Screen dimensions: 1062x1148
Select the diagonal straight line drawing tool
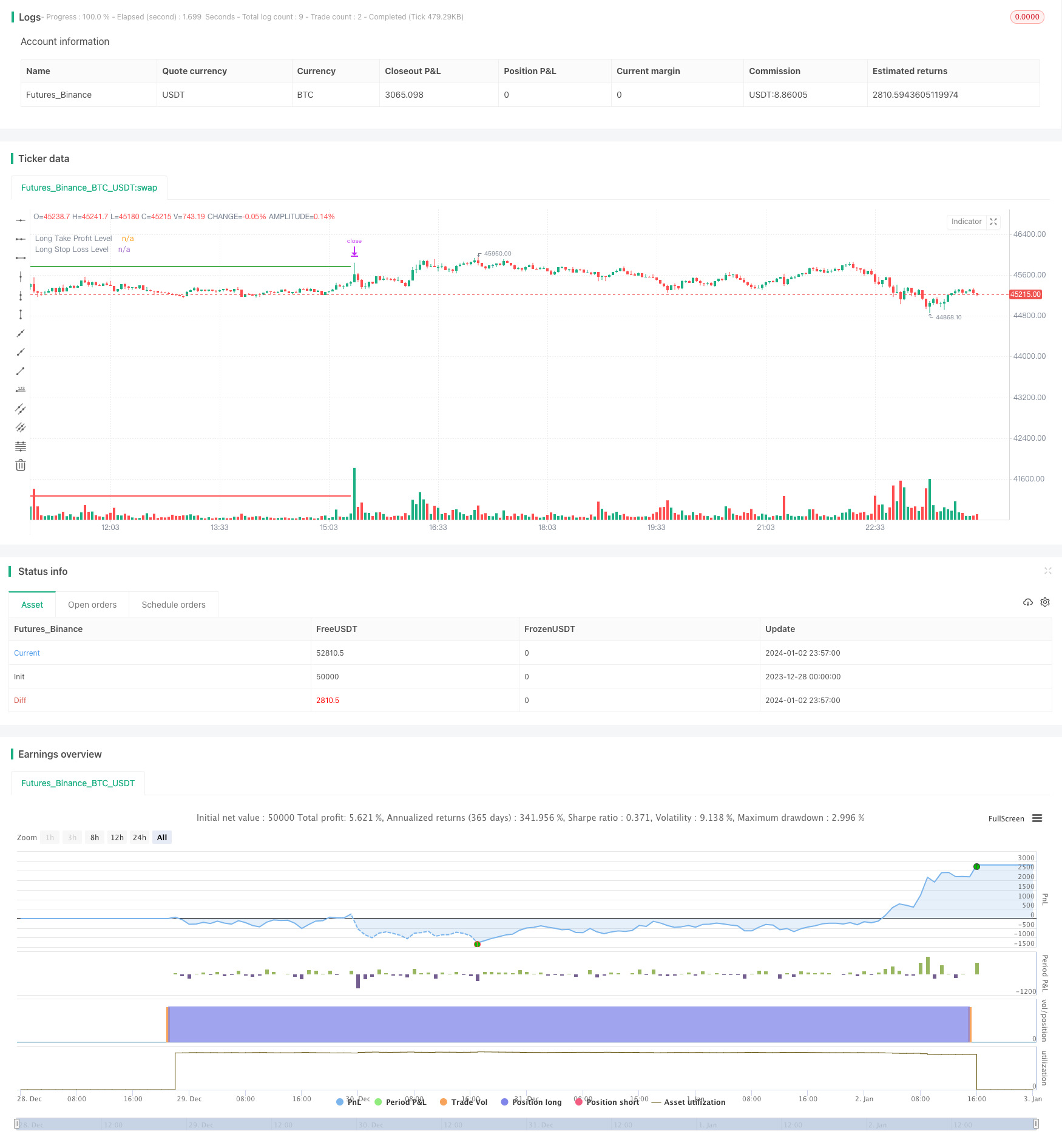21,333
